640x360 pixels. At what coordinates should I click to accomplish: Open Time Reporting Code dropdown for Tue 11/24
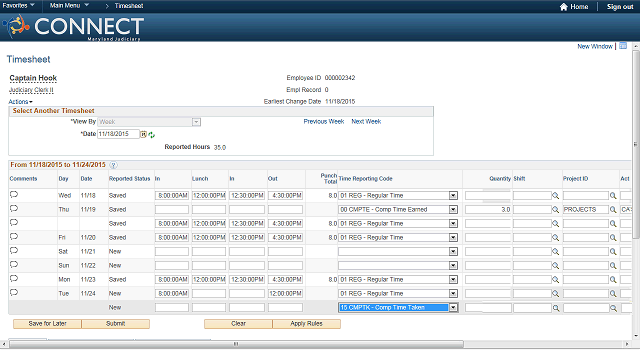point(453,293)
